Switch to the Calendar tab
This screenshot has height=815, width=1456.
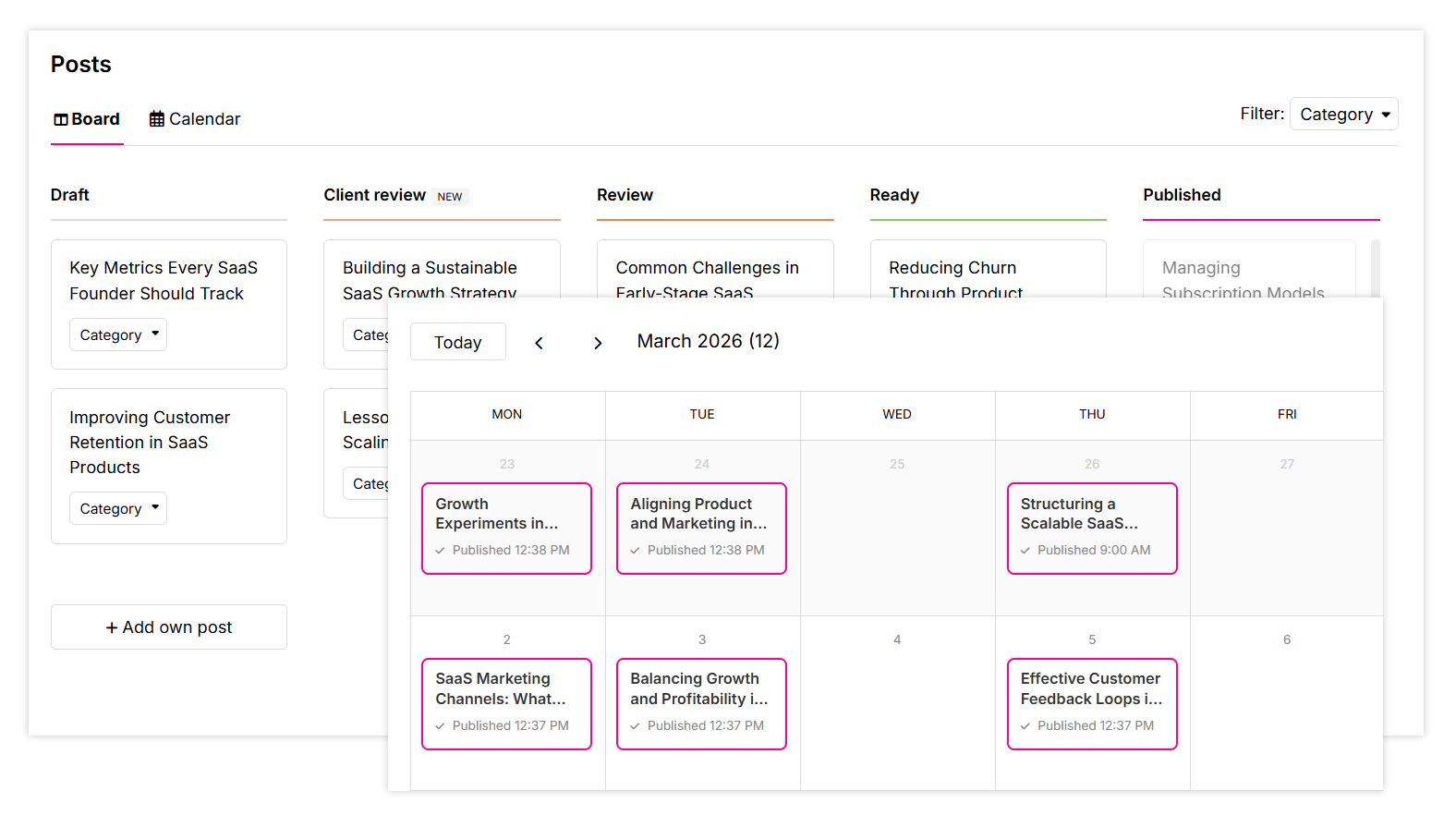pos(195,119)
